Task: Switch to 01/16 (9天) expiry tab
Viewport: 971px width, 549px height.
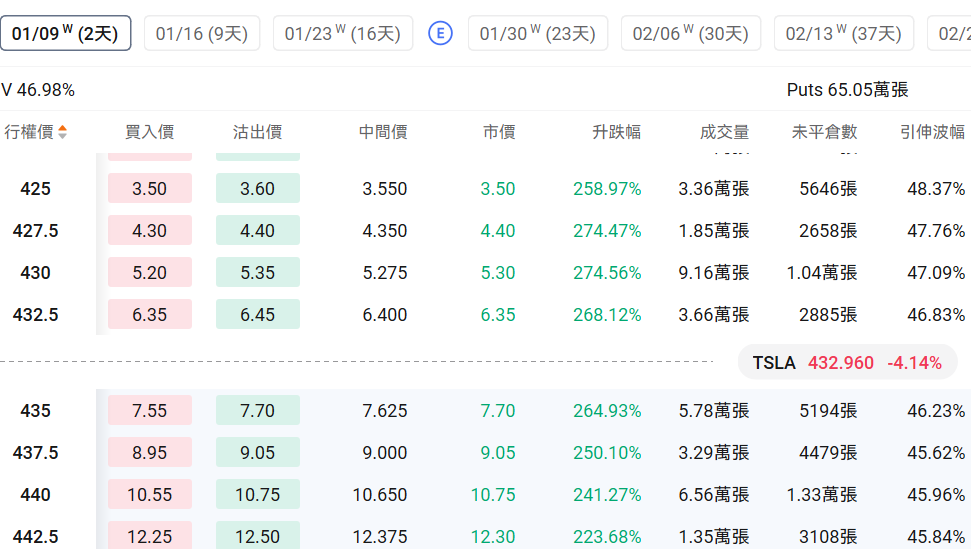Action: (202, 34)
